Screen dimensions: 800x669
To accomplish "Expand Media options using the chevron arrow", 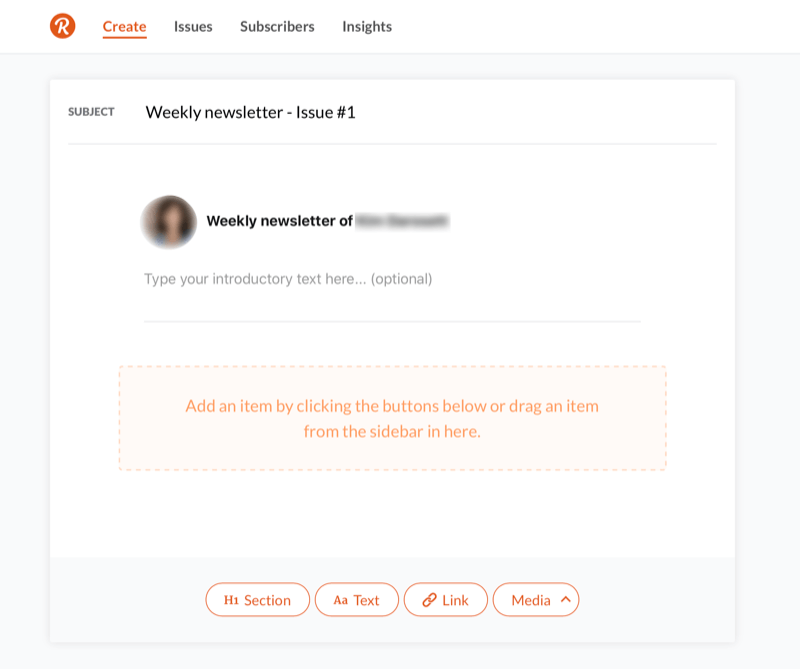I will pos(565,600).
